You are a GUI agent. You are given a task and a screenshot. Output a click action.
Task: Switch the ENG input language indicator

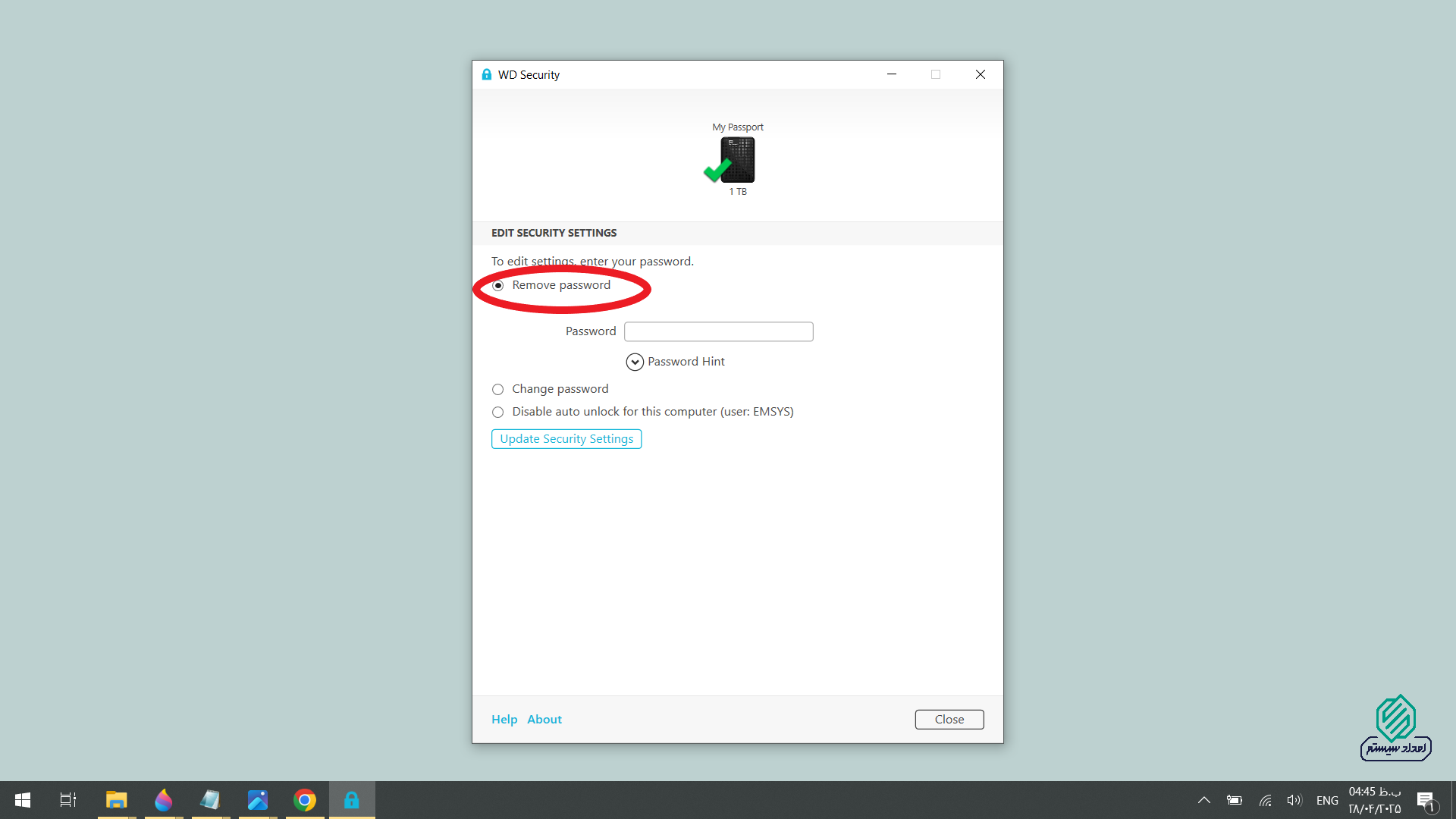1327,801
